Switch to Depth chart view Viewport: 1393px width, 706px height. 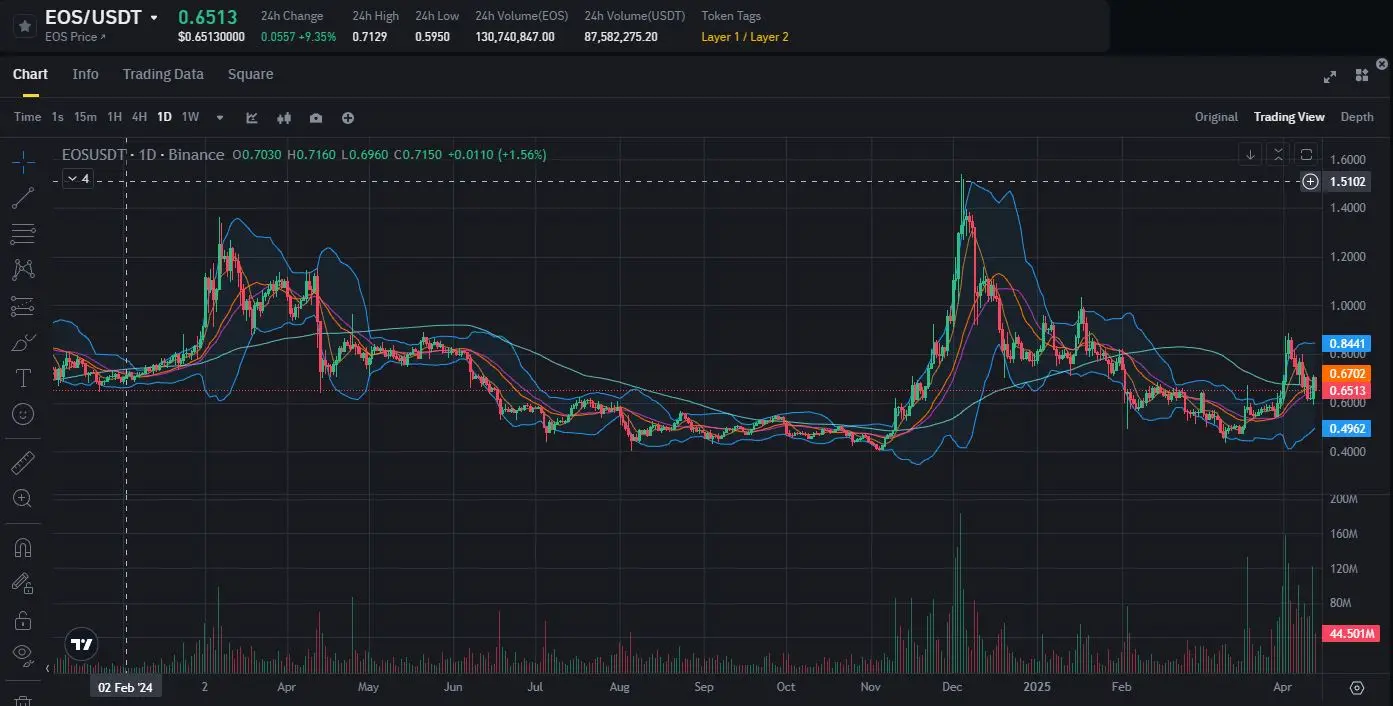pyautogui.click(x=1357, y=117)
